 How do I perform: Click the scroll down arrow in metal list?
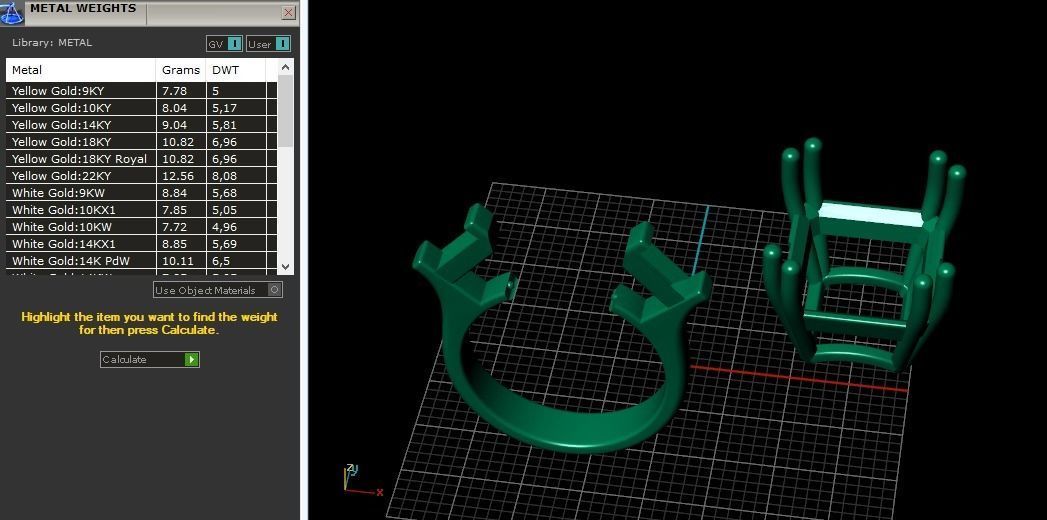click(286, 266)
